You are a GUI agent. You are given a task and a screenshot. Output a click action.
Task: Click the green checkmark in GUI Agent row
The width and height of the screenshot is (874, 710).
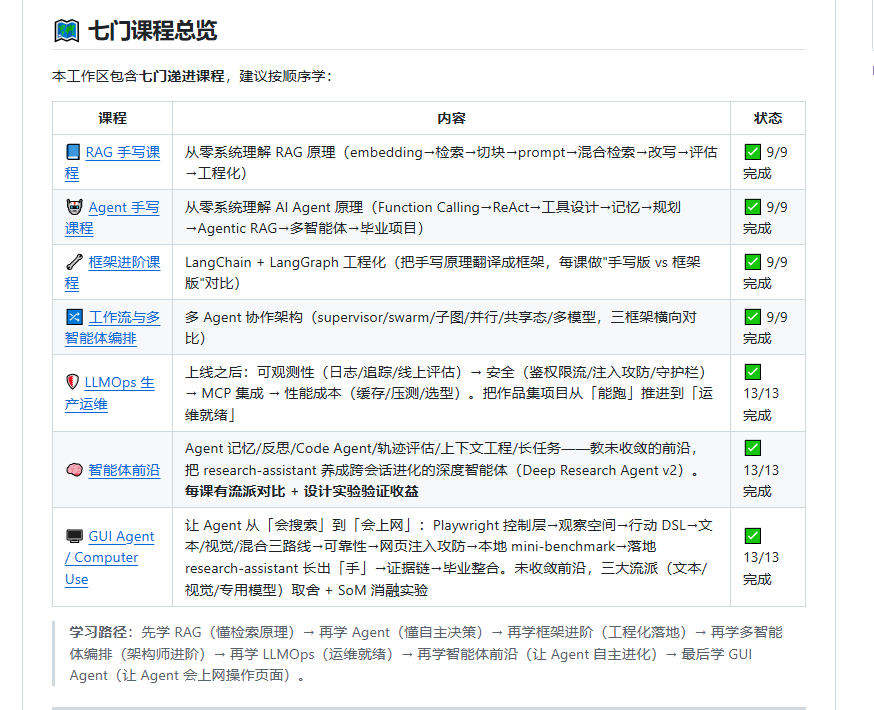(x=752, y=536)
